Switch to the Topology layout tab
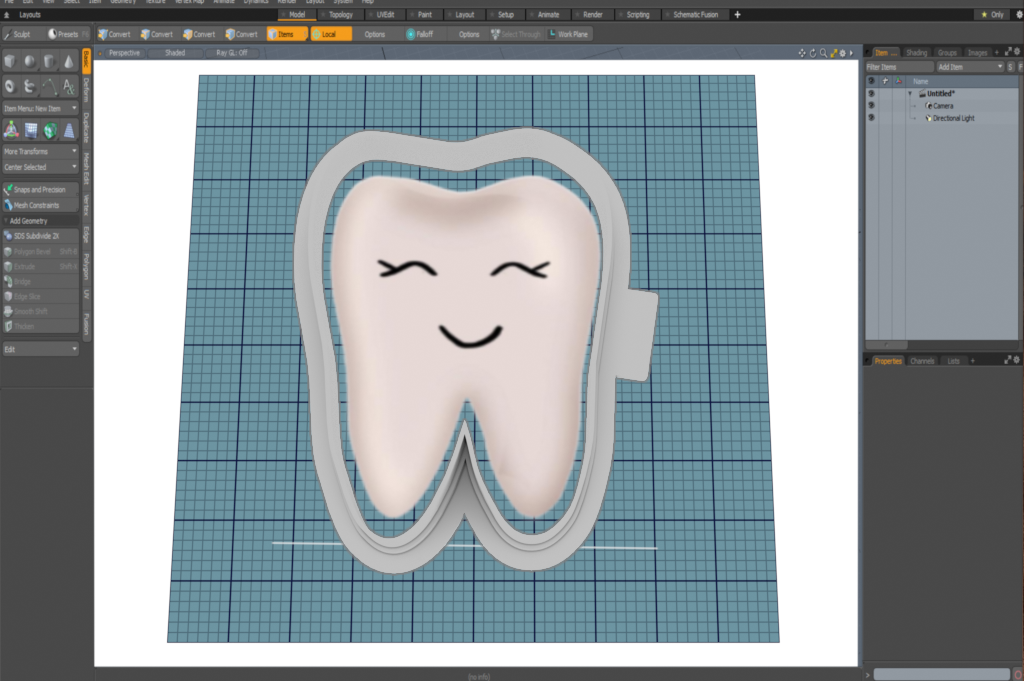The height and width of the screenshot is (681, 1024). coord(340,14)
